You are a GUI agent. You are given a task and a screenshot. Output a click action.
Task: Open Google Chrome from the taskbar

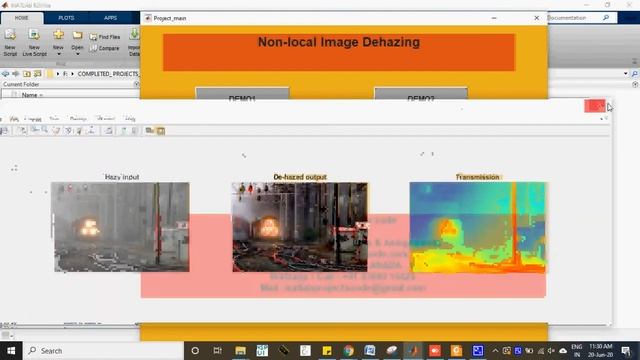pyautogui.click(x=349, y=351)
